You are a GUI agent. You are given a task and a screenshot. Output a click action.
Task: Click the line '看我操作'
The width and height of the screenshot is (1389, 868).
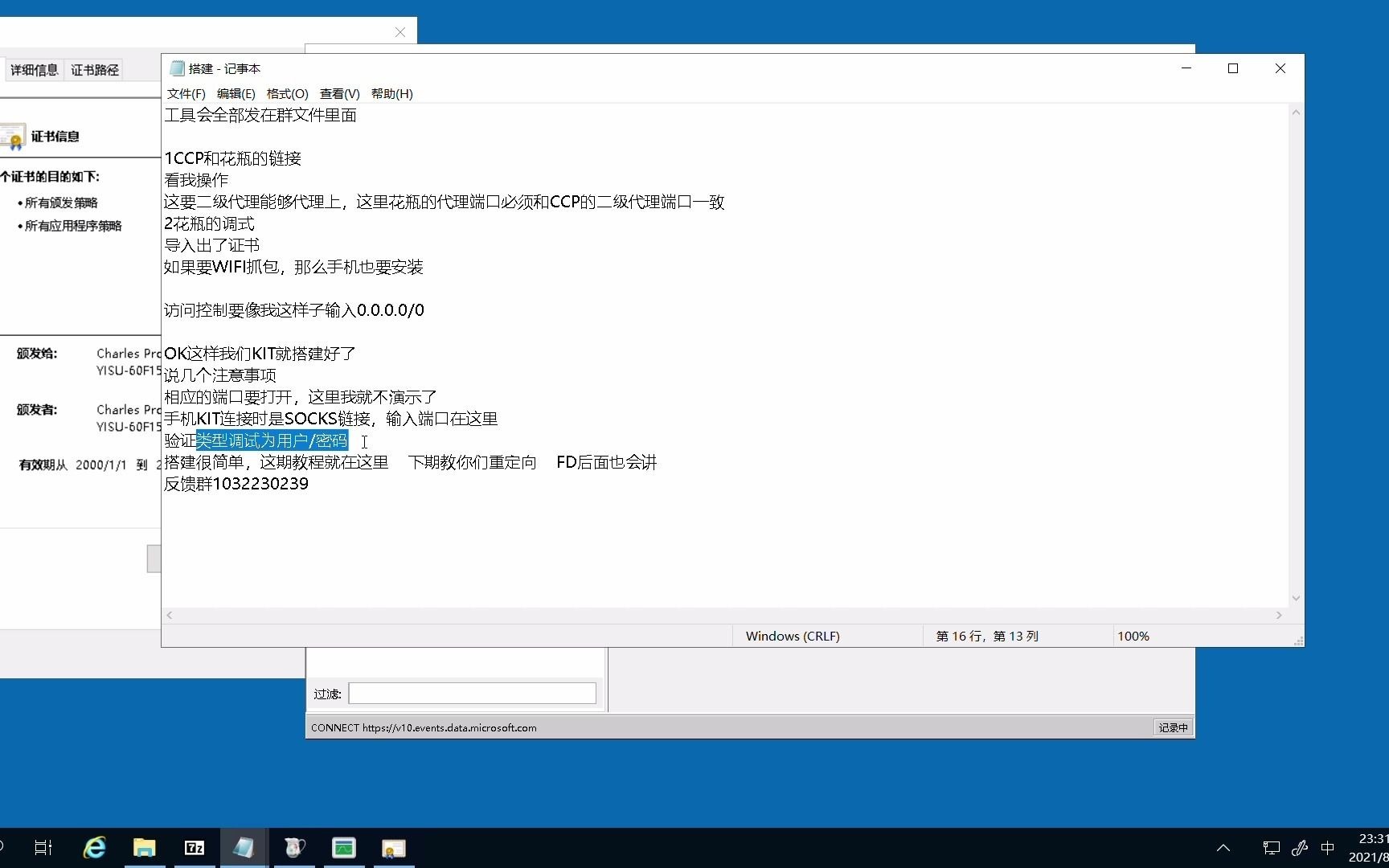(196, 180)
